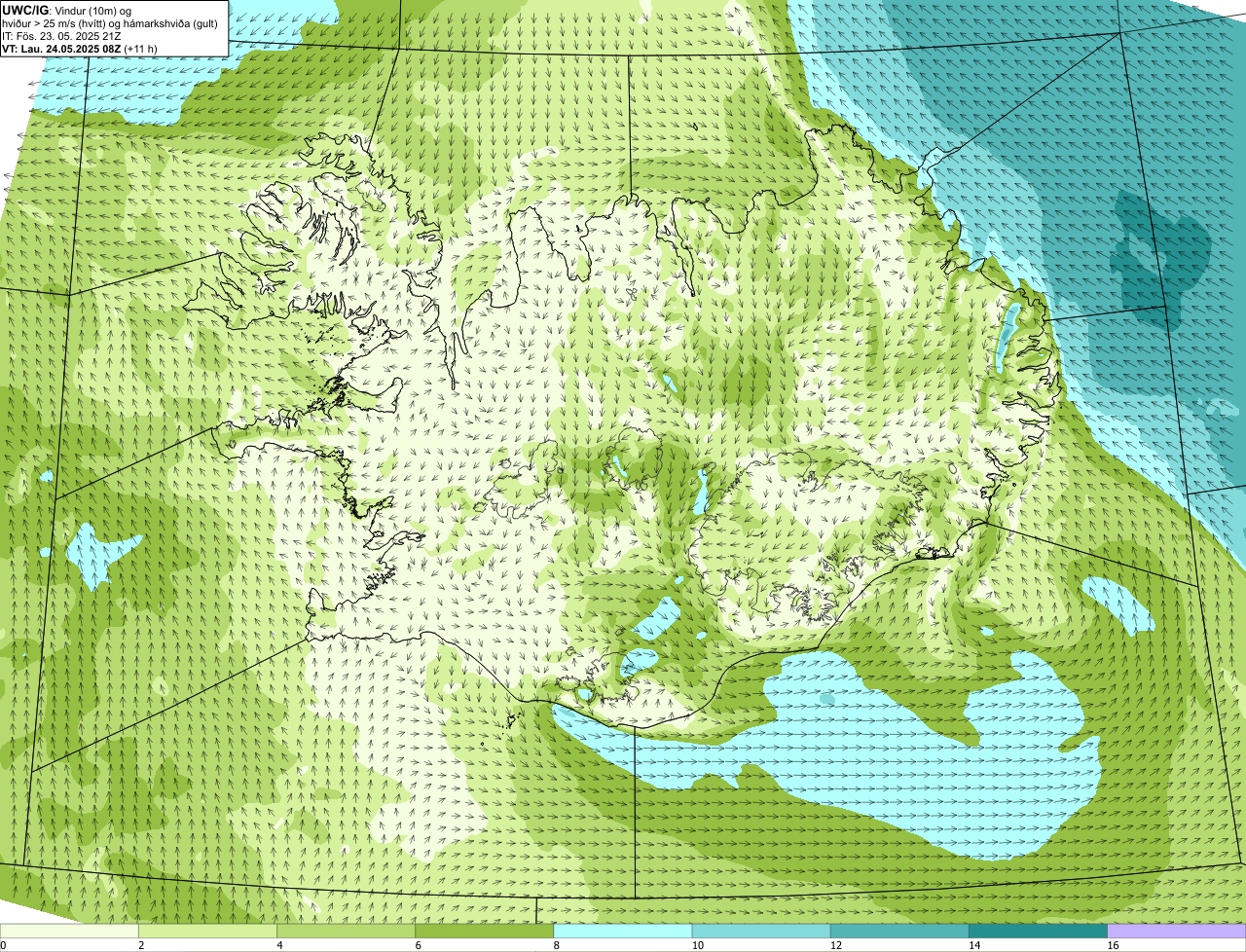Select the 6–8 m/s darker green color segment
The height and width of the screenshot is (952, 1246).
(x=485, y=931)
